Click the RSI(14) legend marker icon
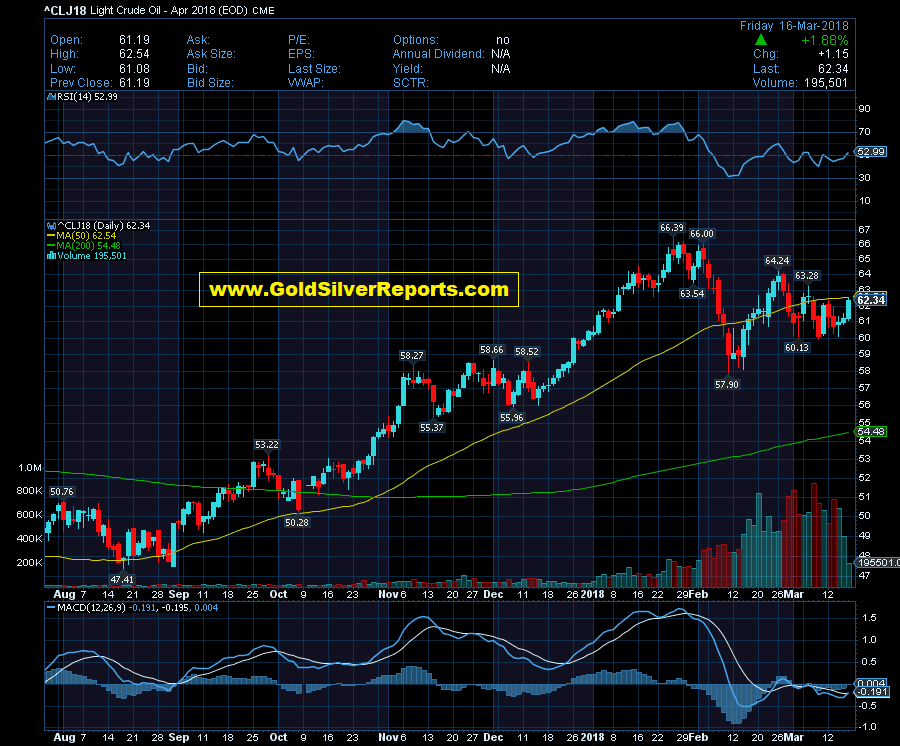900x746 pixels. (51, 97)
